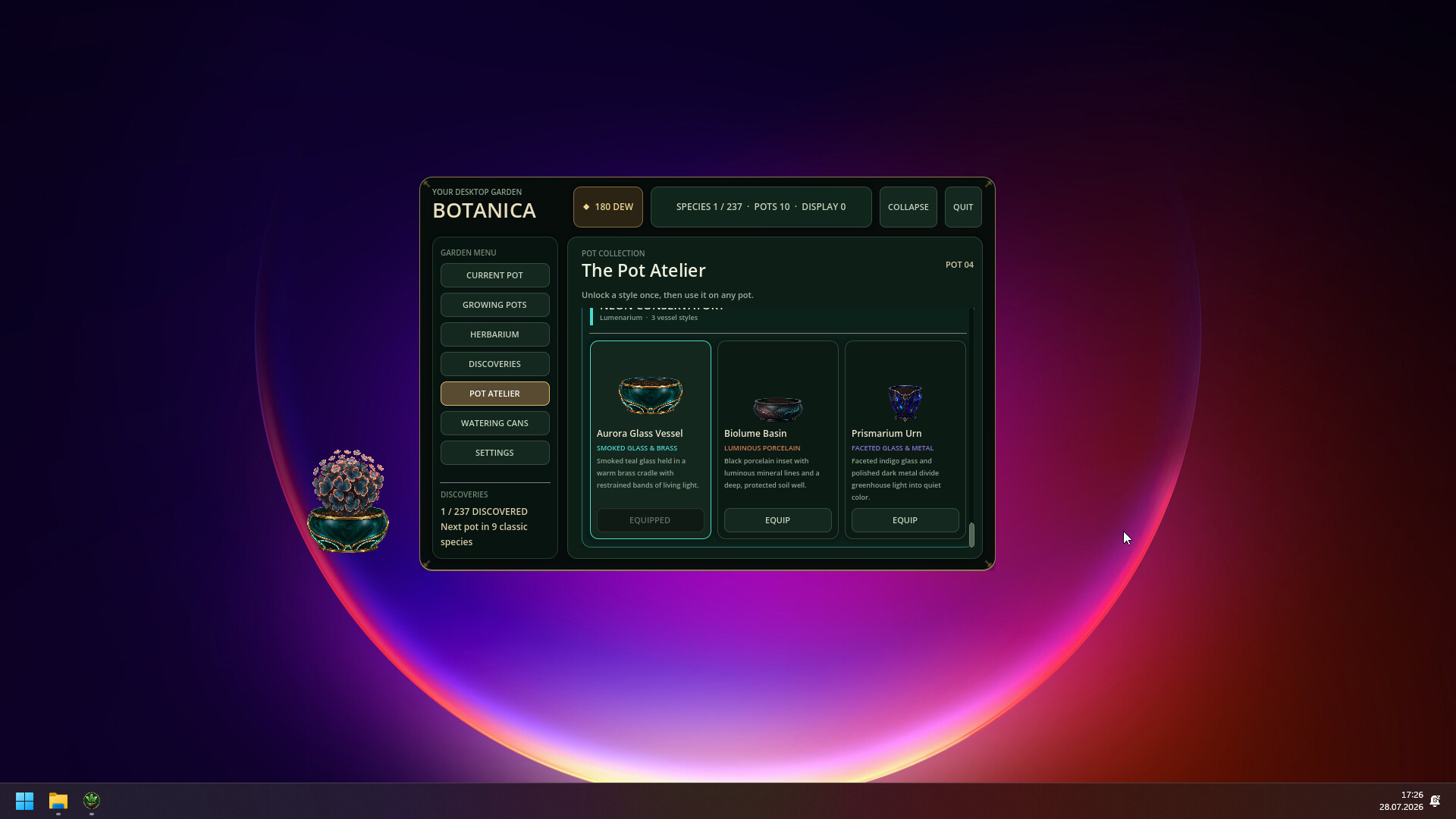1456x819 pixels.
Task: Open Botanica app from the taskbar
Action: coord(92,801)
